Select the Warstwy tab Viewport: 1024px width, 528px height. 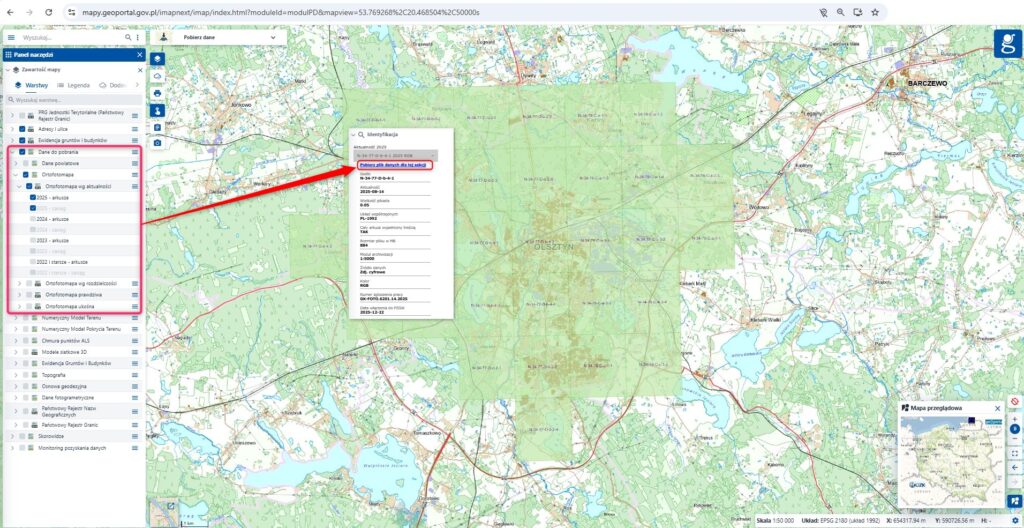pos(31,85)
